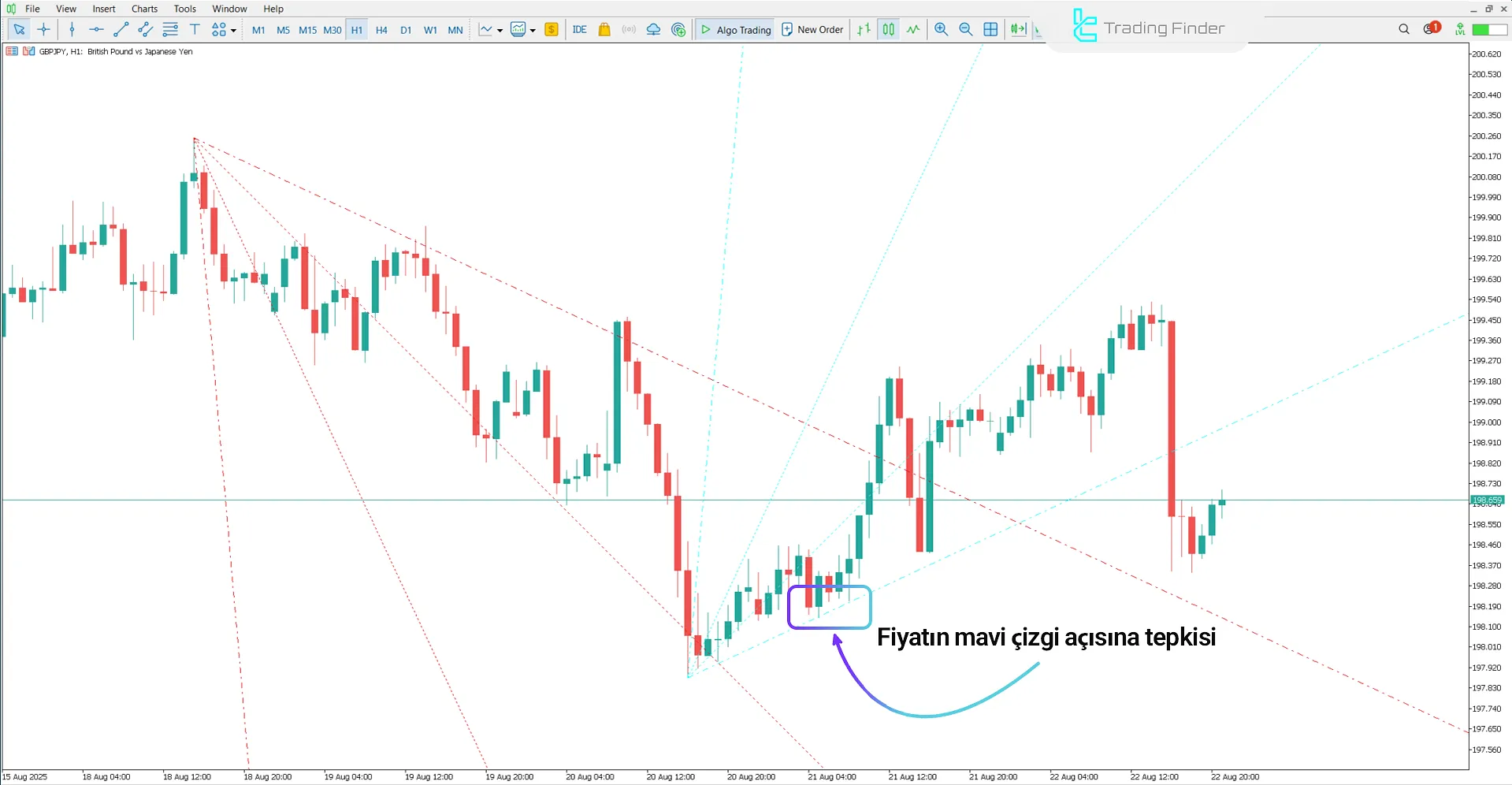Viewport: 1512px width, 785px height.
Task: Select the Horizontal Line tool
Action: (96, 29)
